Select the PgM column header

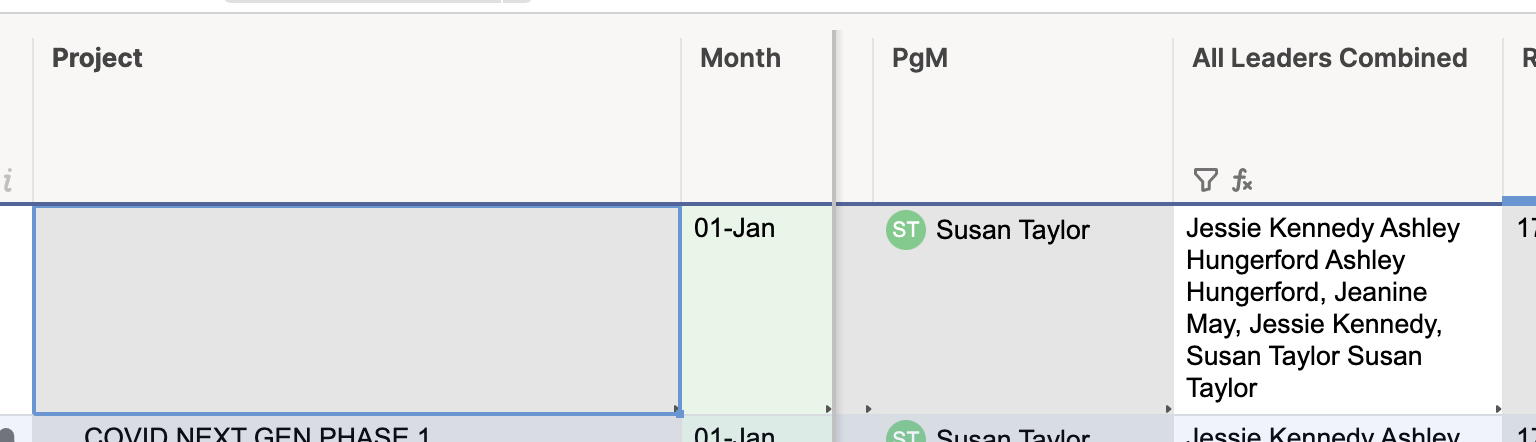pyautogui.click(x=1023, y=120)
